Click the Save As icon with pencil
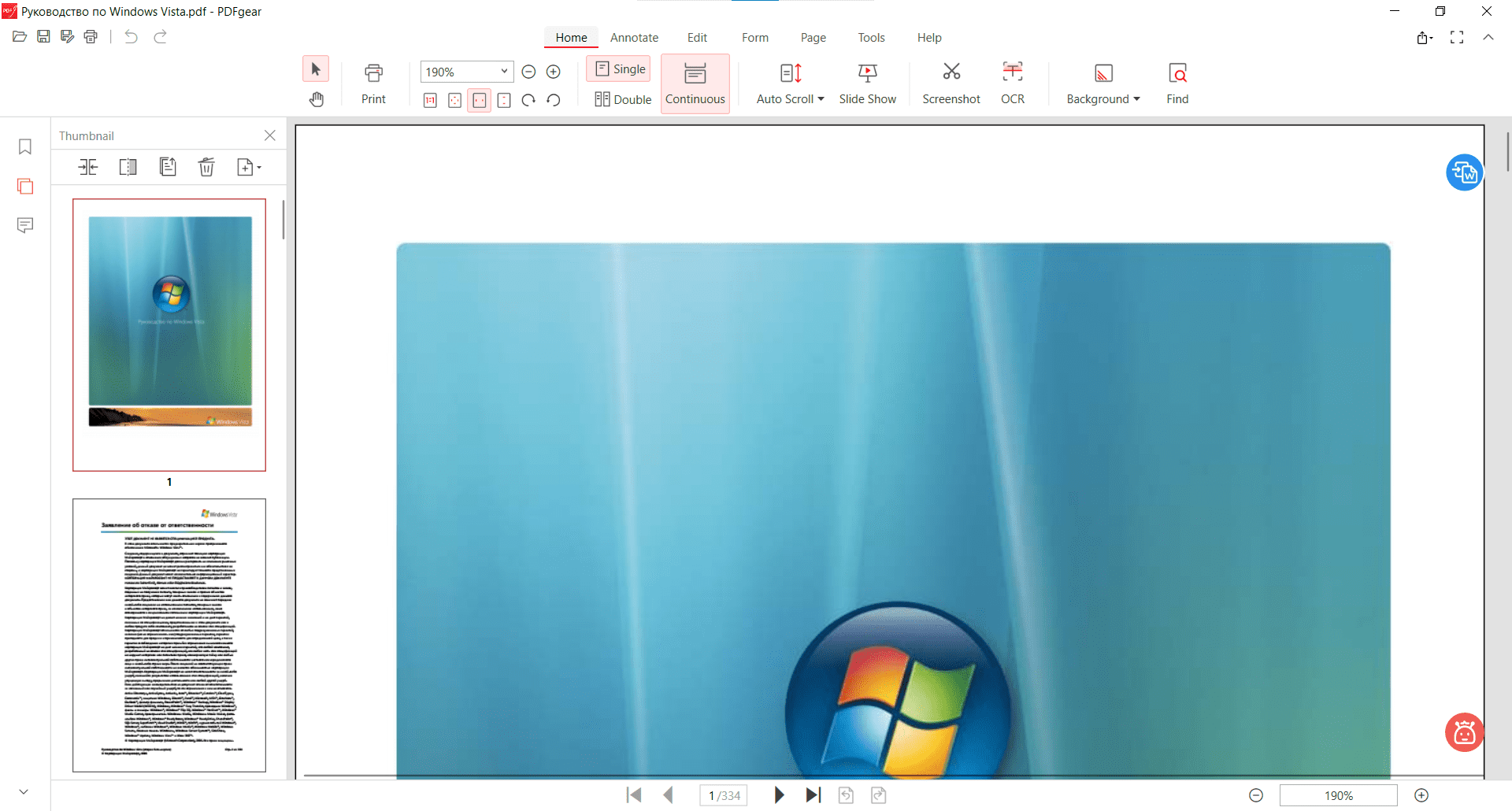Screen dimensions: 1512x811 pos(67,37)
